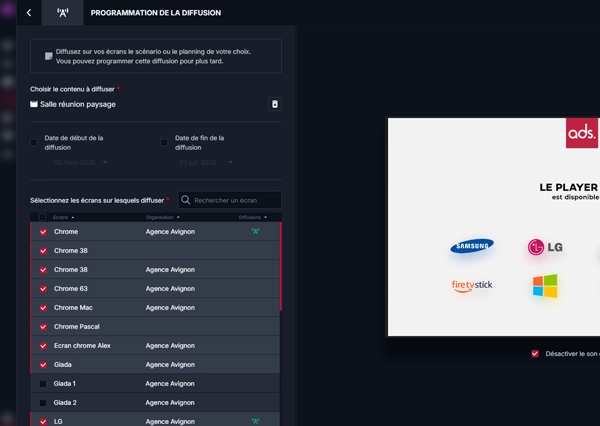
Task: Click the PROGRAMMATION DE LA DIFFUSION title
Action: pos(156,13)
